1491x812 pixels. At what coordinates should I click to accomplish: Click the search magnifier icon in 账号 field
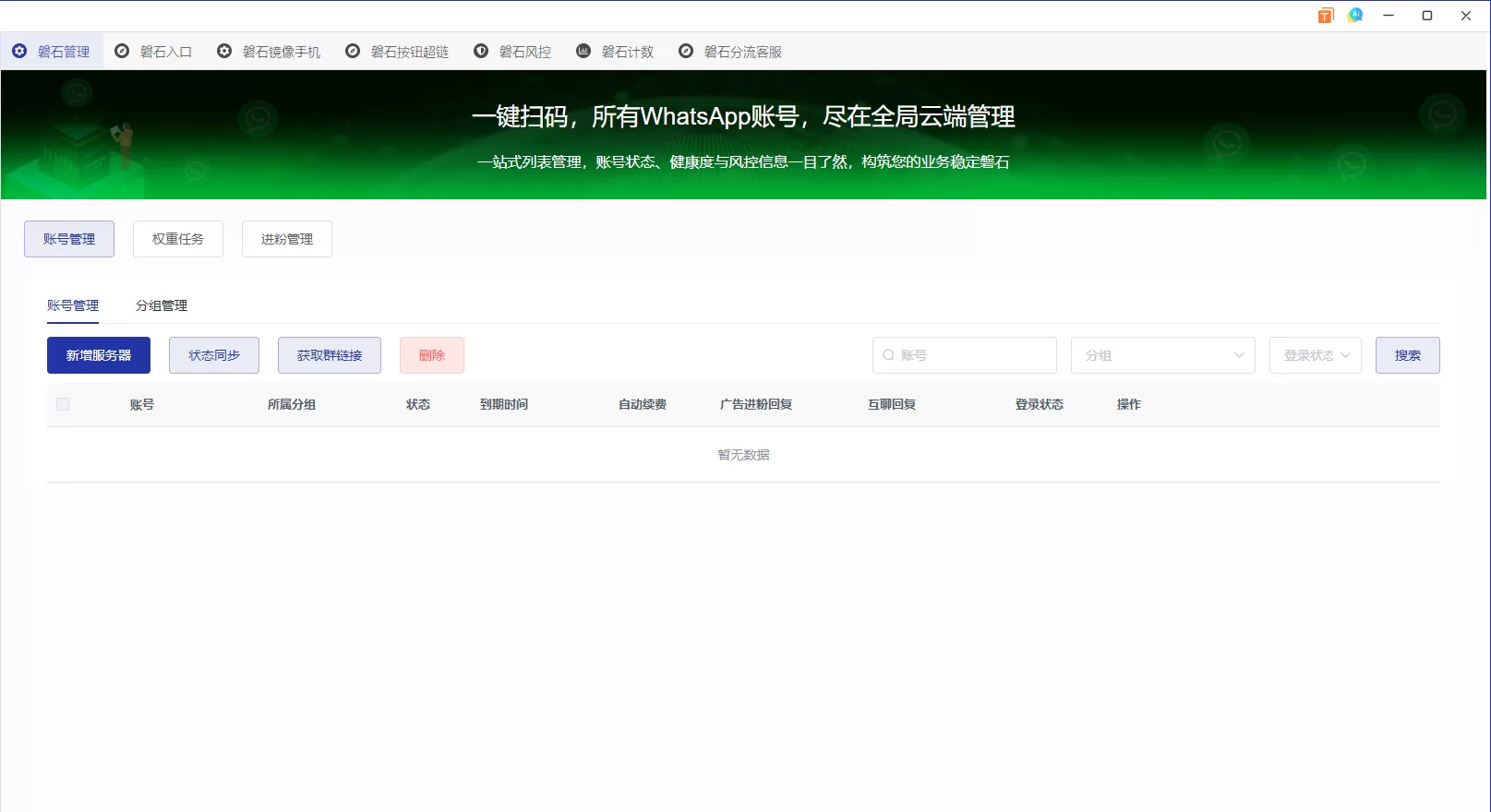888,355
